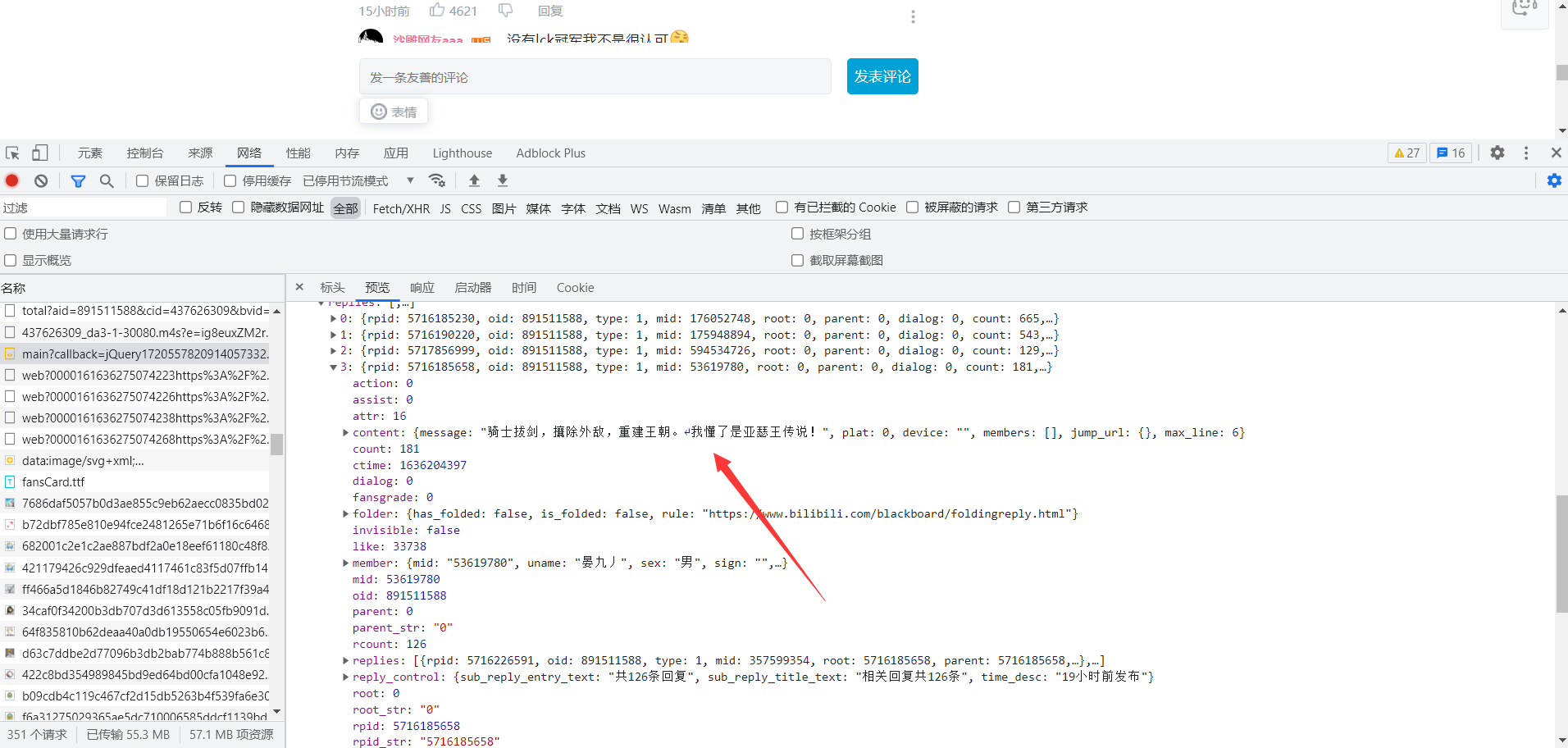Open DevTools settings gear icon
1568x748 pixels.
click(1497, 153)
